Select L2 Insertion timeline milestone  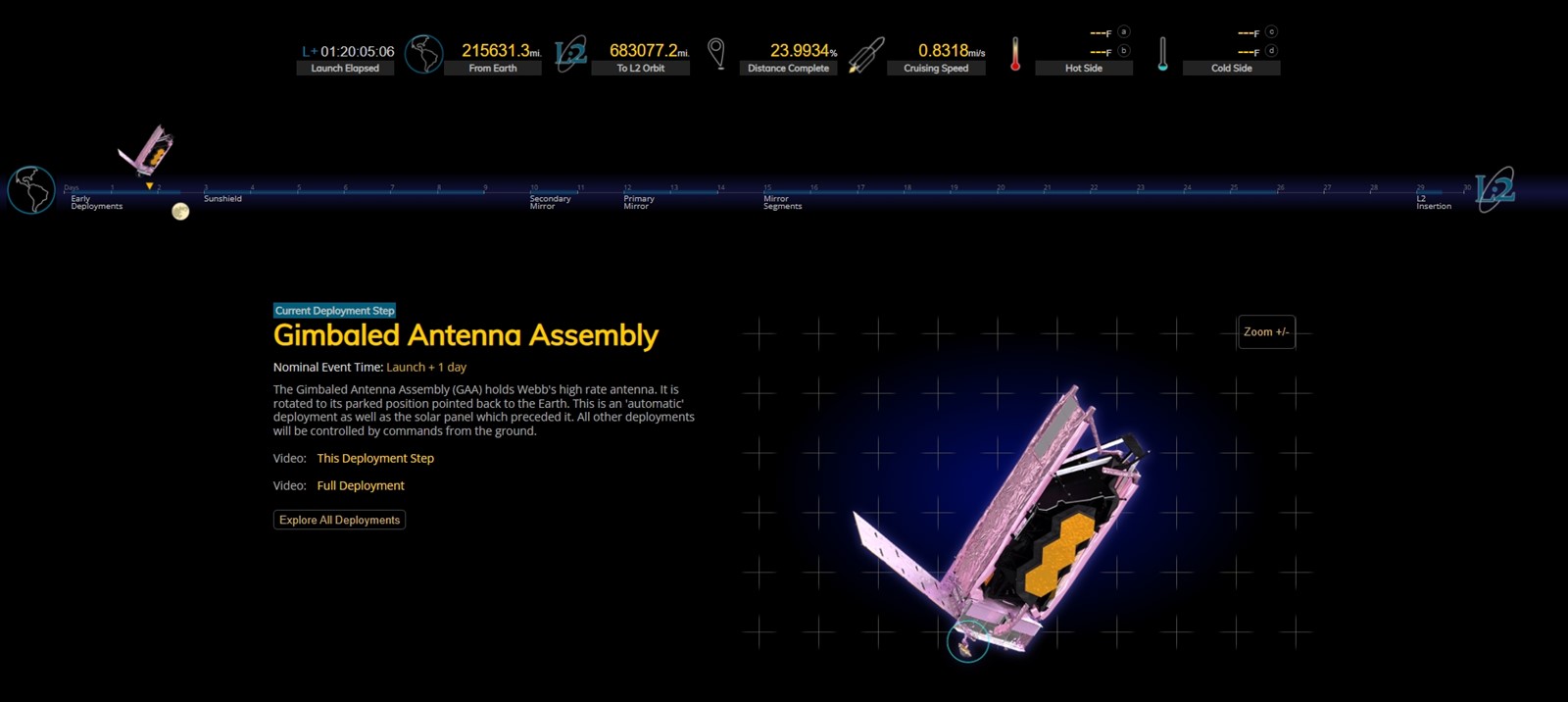click(x=1433, y=202)
